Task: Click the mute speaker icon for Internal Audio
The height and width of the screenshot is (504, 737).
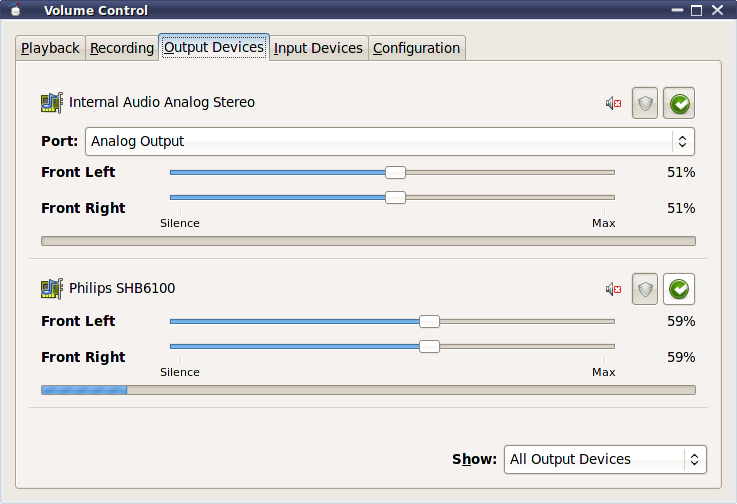Action: pyautogui.click(x=614, y=103)
